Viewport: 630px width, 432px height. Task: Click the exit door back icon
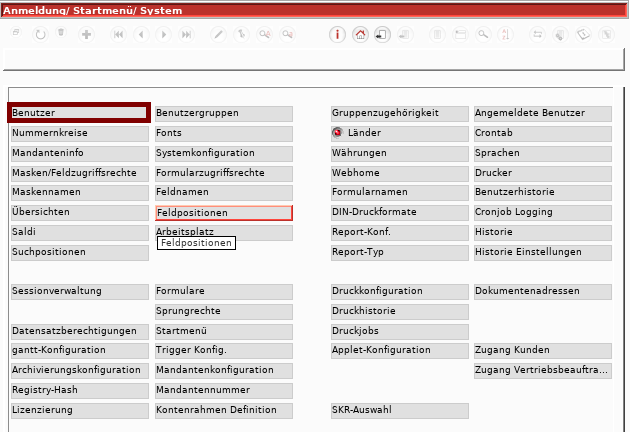[382, 35]
